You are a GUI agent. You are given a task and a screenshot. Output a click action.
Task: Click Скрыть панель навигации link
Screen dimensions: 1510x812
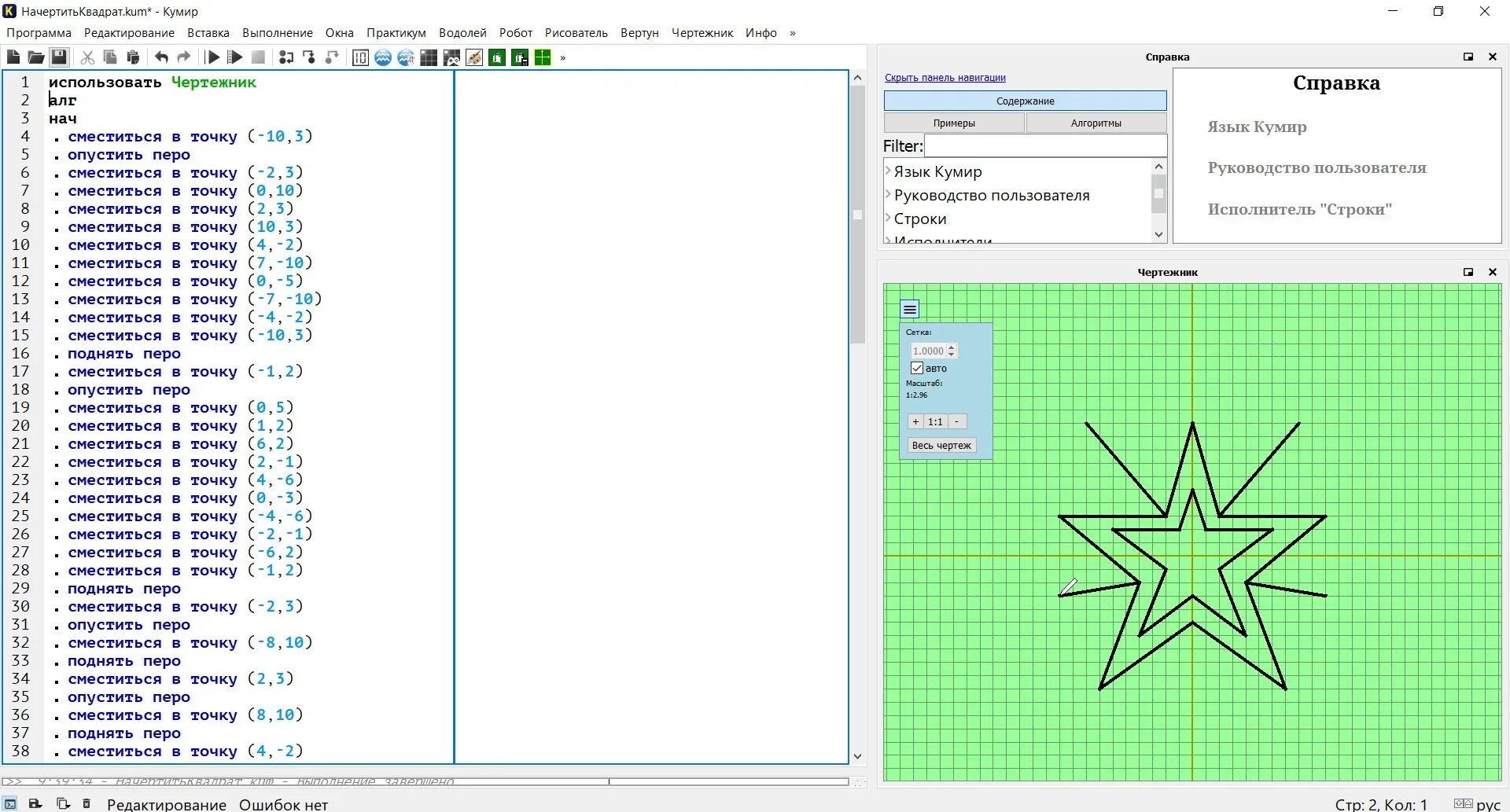[x=945, y=77]
